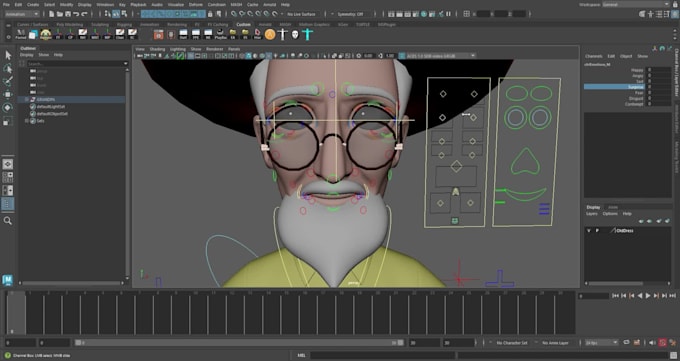This screenshot has width=680, height=361.
Task: Click the loop playback icon
Action: 627,343
